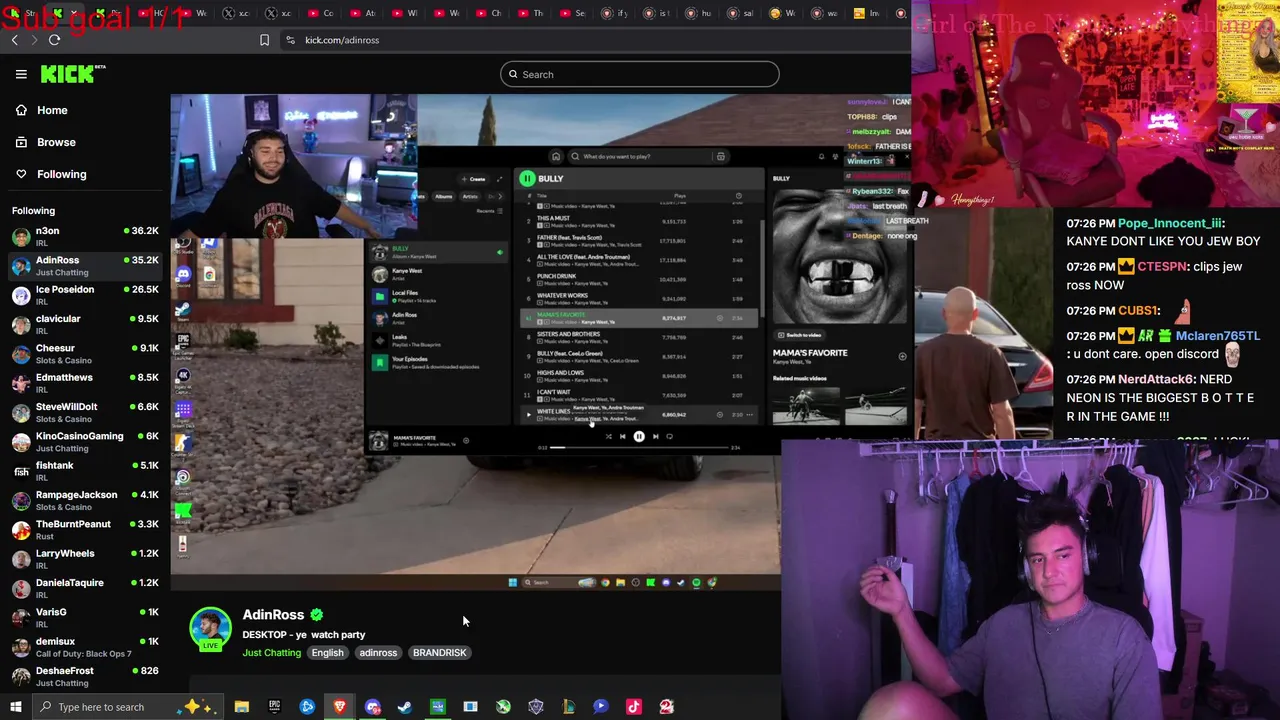1280x720 pixels.
Task: Reload the page in the browser
Action: 54,40
